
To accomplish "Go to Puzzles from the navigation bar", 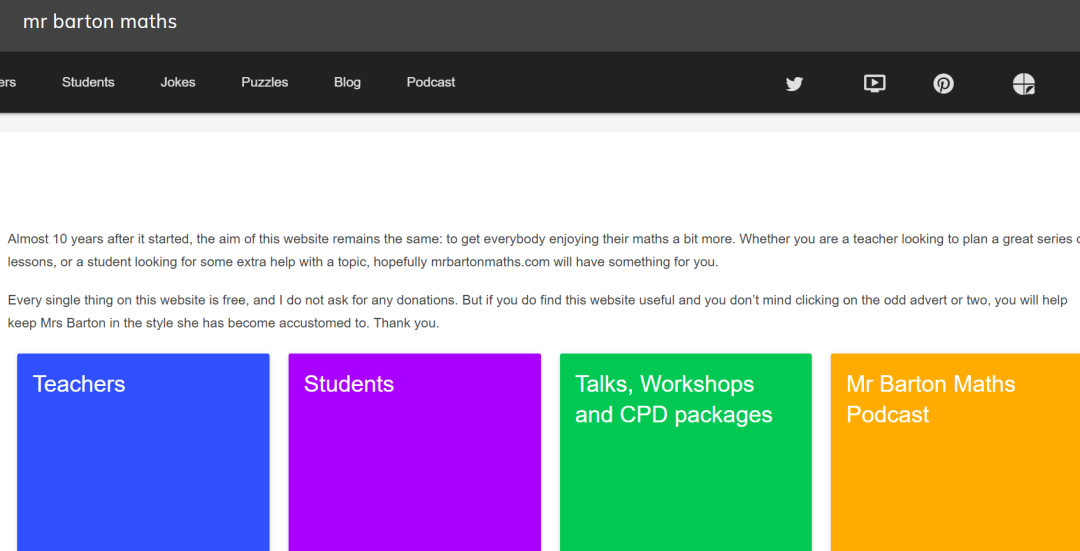I will [x=264, y=82].
